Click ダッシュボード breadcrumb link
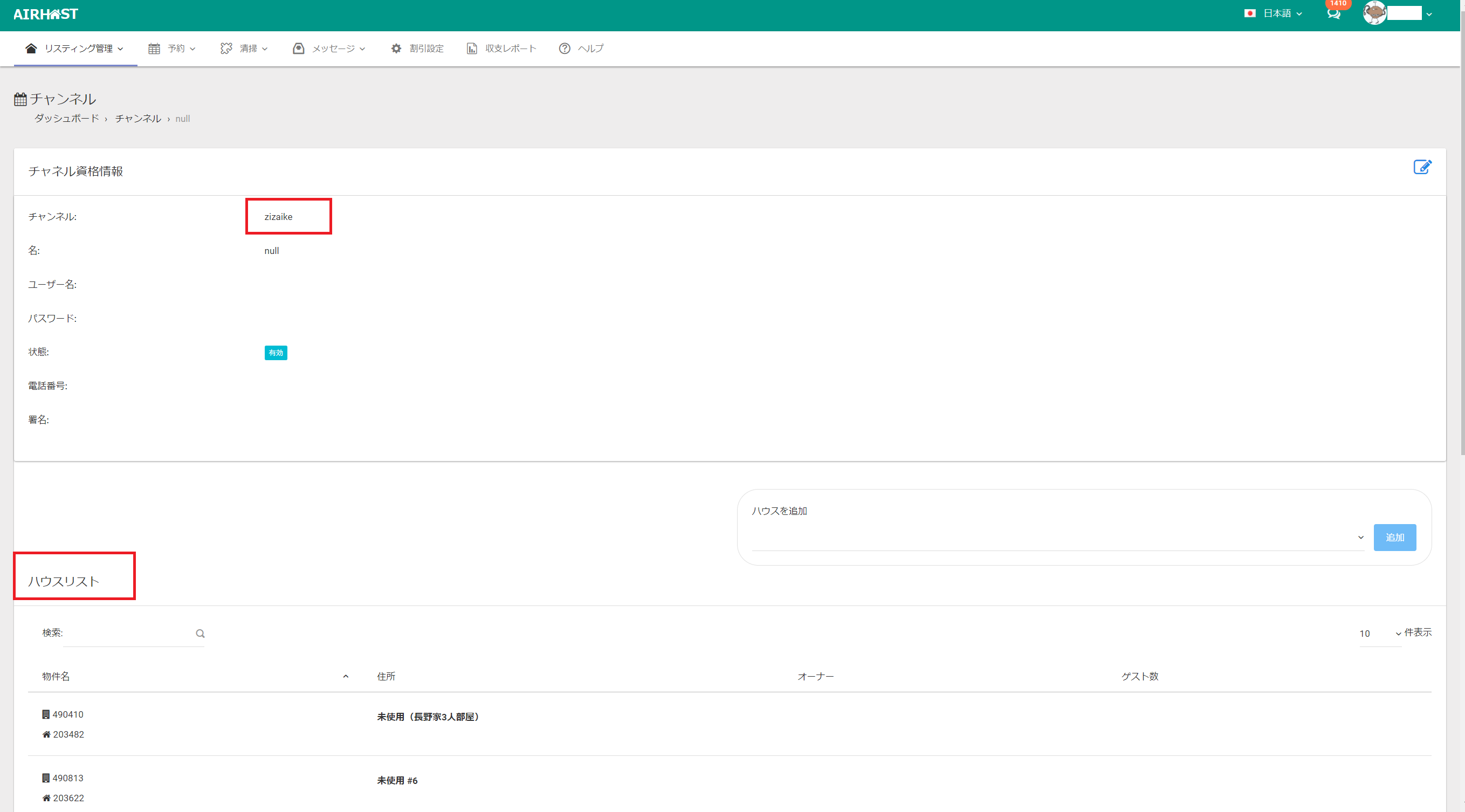This screenshot has width=1465, height=812. pos(66,118)
